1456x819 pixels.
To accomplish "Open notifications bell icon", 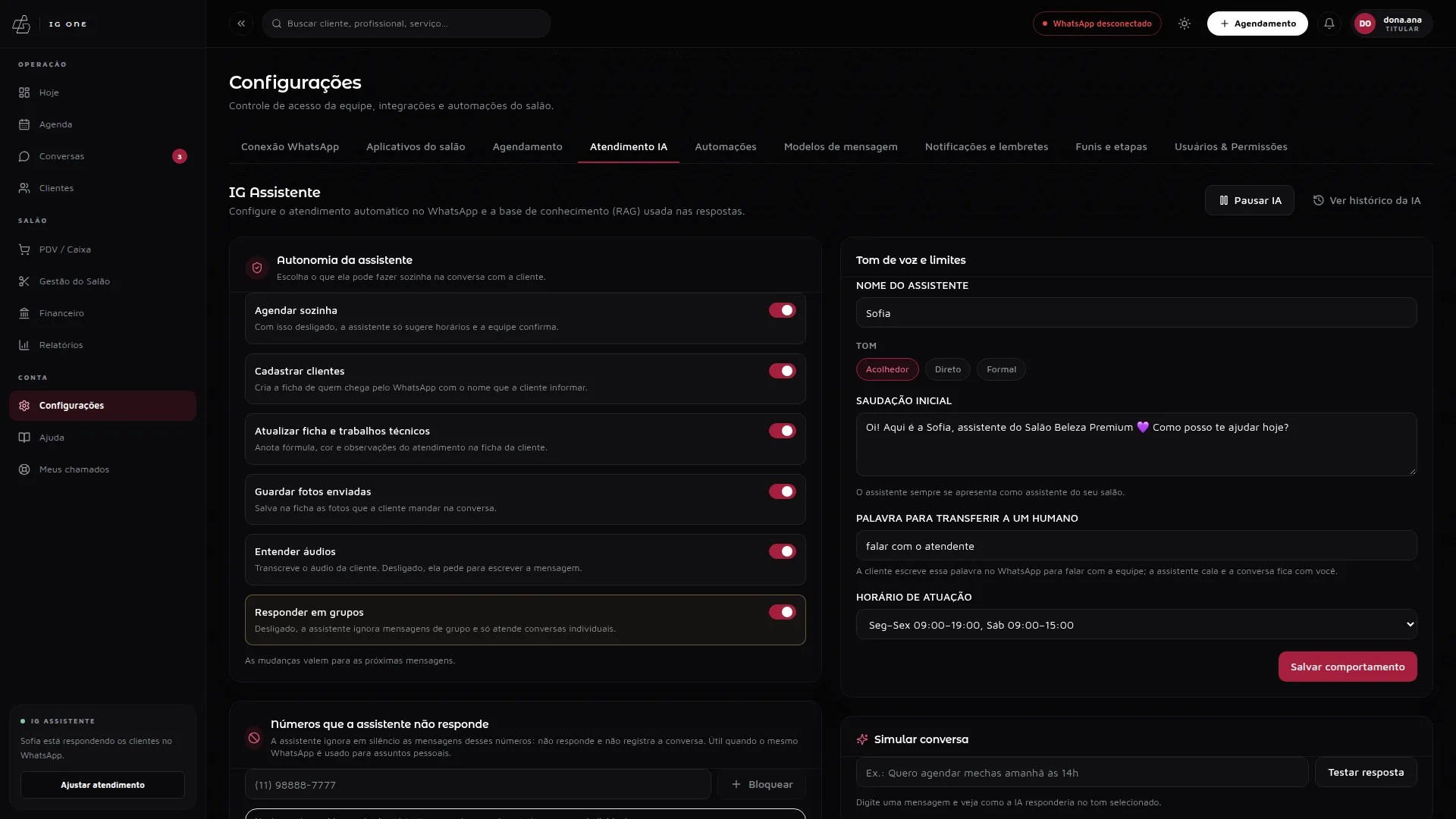I will (x=1329, y=24).
